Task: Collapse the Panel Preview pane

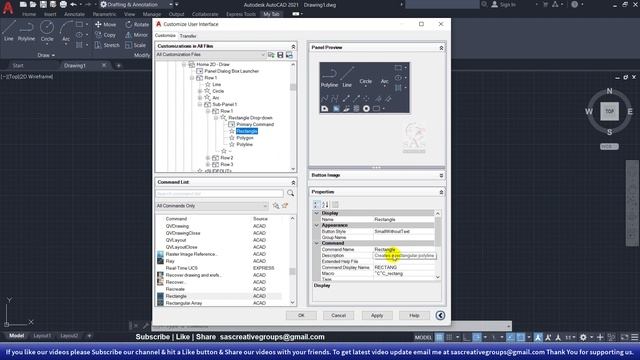Action: (441, 48)
